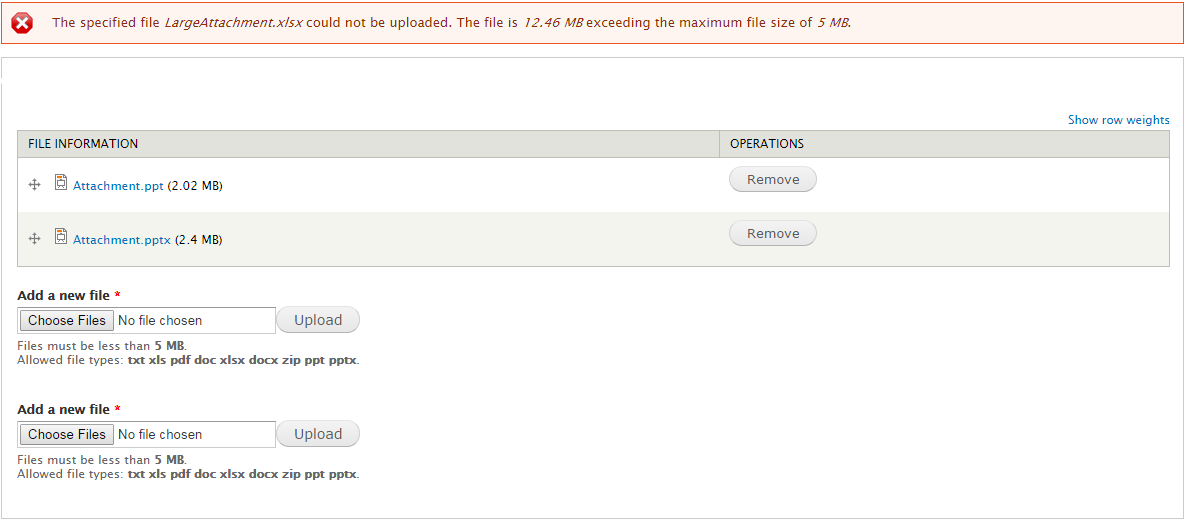Remove the Attachment.ppt file

pos(773,180)
